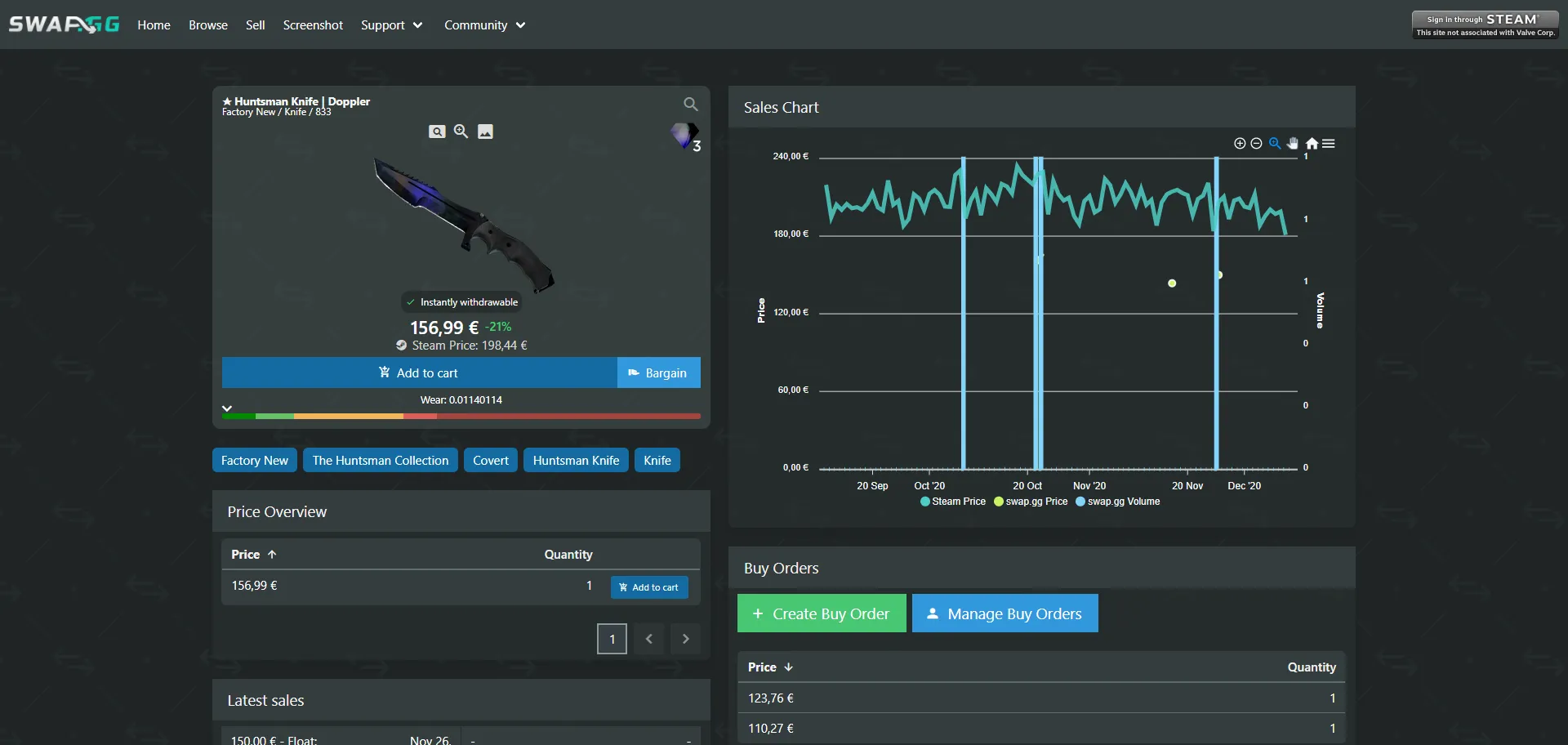
Task: Open the Factory New tag
Action: pyautogui.click(x=255, y=460)
